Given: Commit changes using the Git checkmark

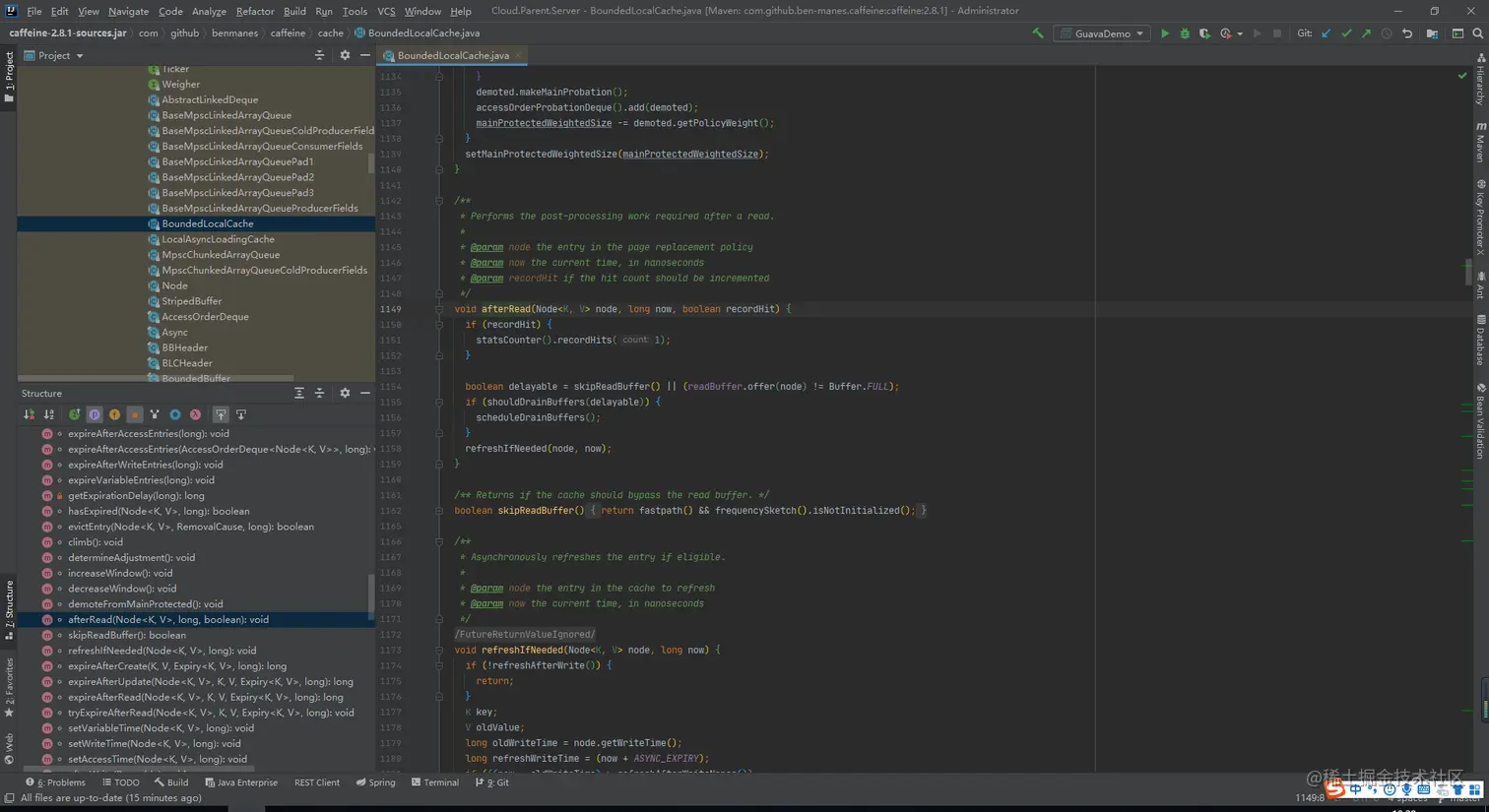Looking at the screenshot, I should pyautogui.click(x=1346, y=33).
